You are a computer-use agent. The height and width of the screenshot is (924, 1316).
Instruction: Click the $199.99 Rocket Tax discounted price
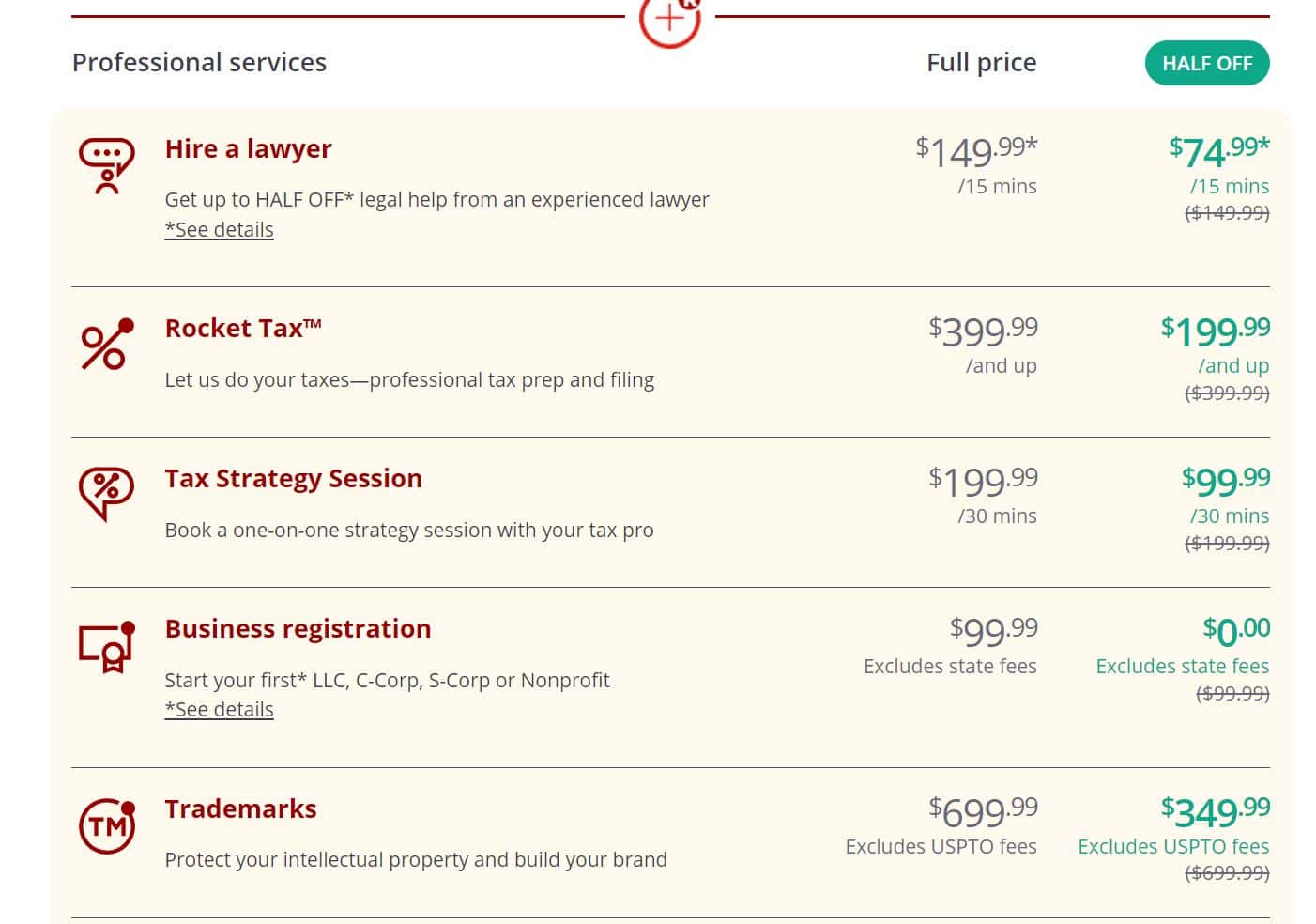click(1215, 331)
